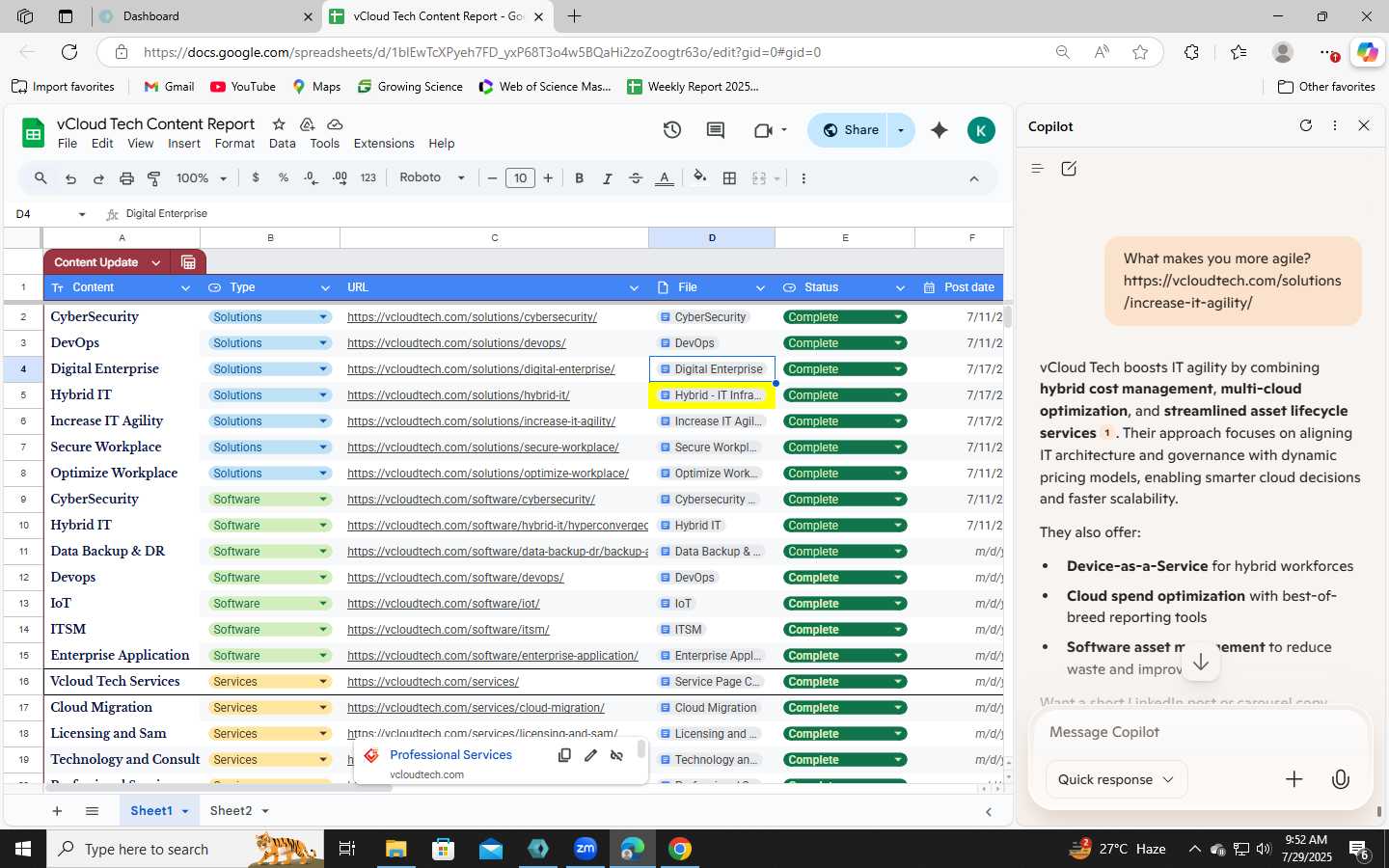
Task: Refresh the Copilot panel
Action: [1306, 126]
